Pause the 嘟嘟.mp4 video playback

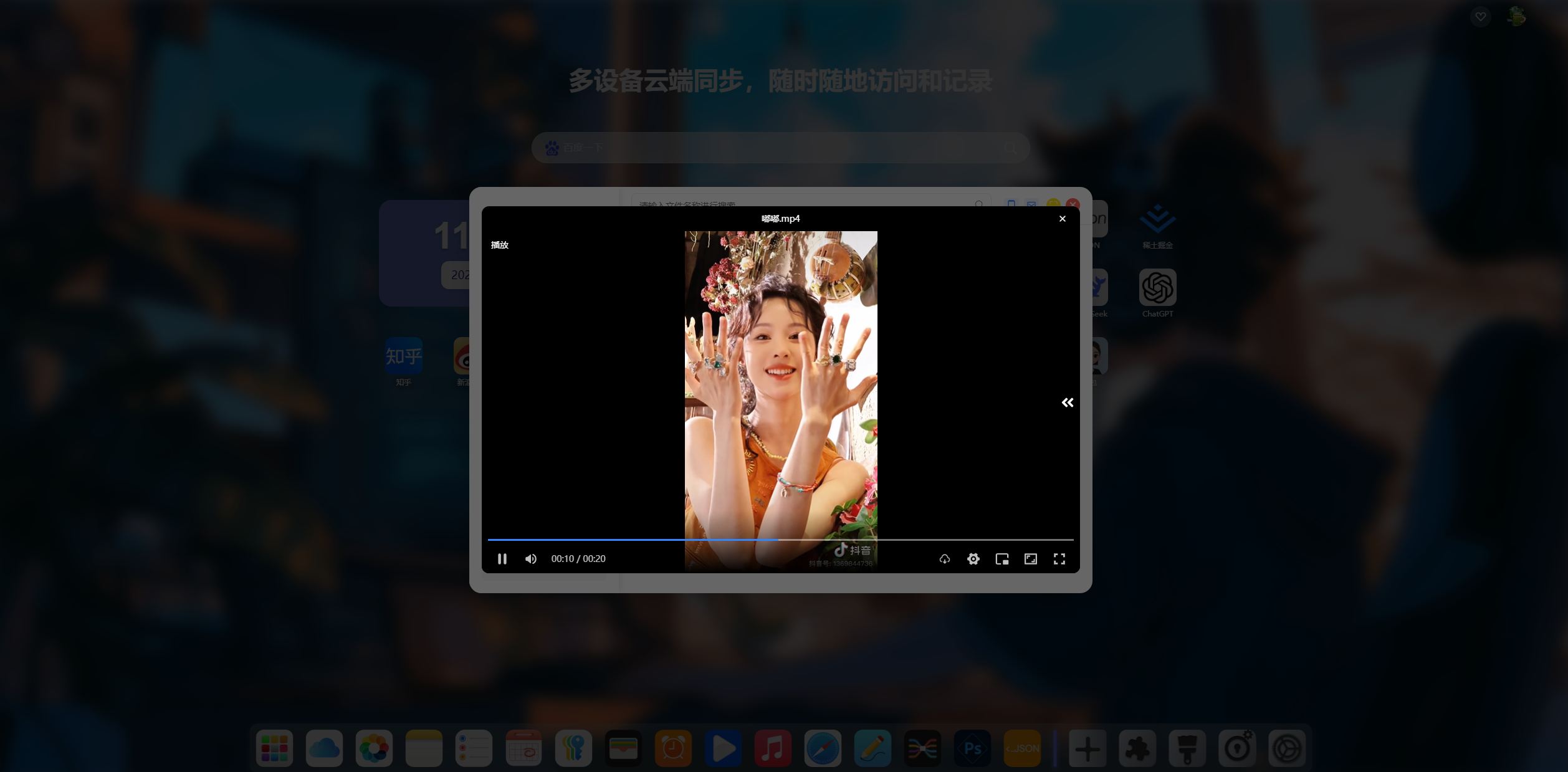pos(502,559)
